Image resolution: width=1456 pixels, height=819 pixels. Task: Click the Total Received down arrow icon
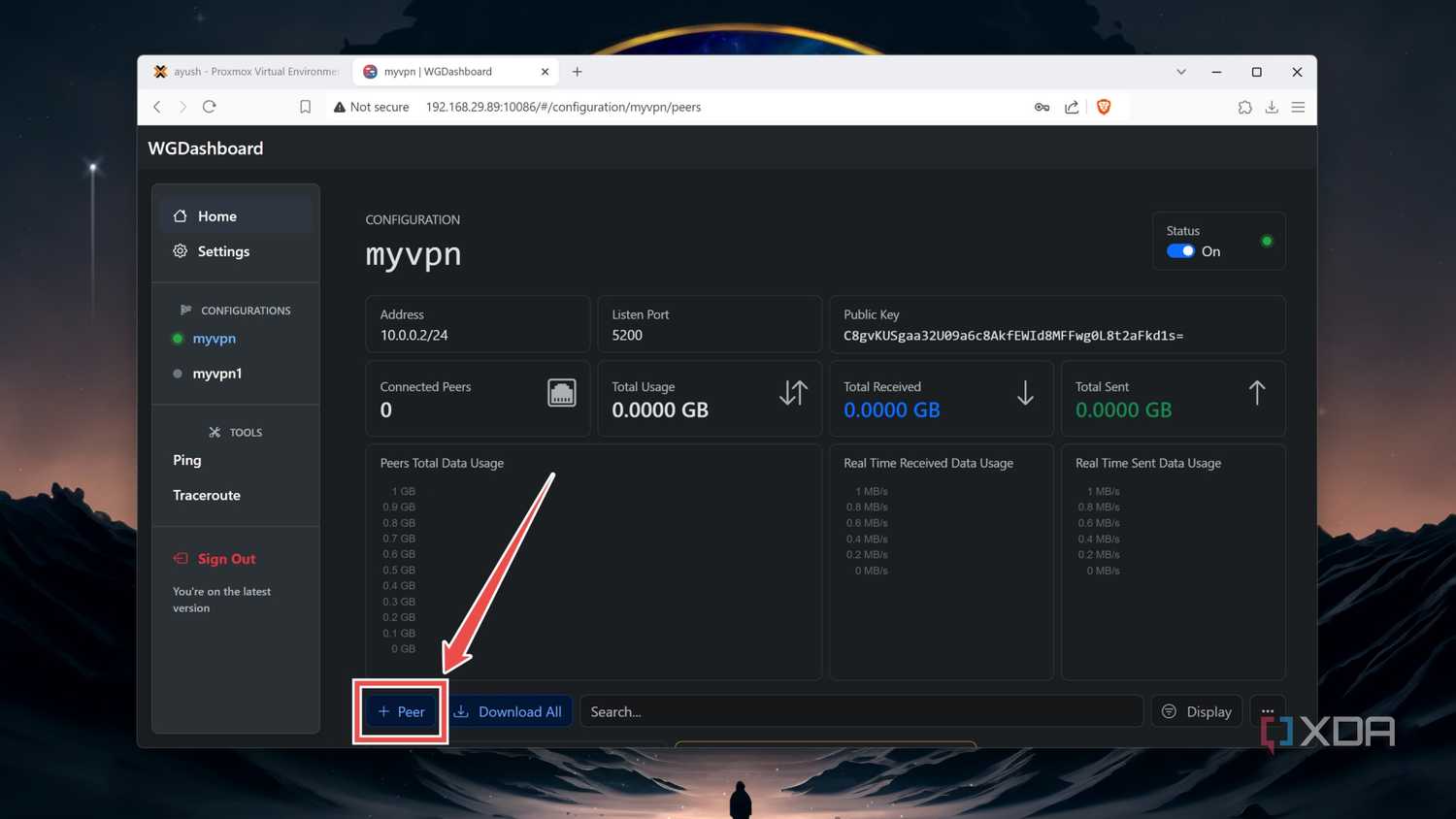(1025, 393)
